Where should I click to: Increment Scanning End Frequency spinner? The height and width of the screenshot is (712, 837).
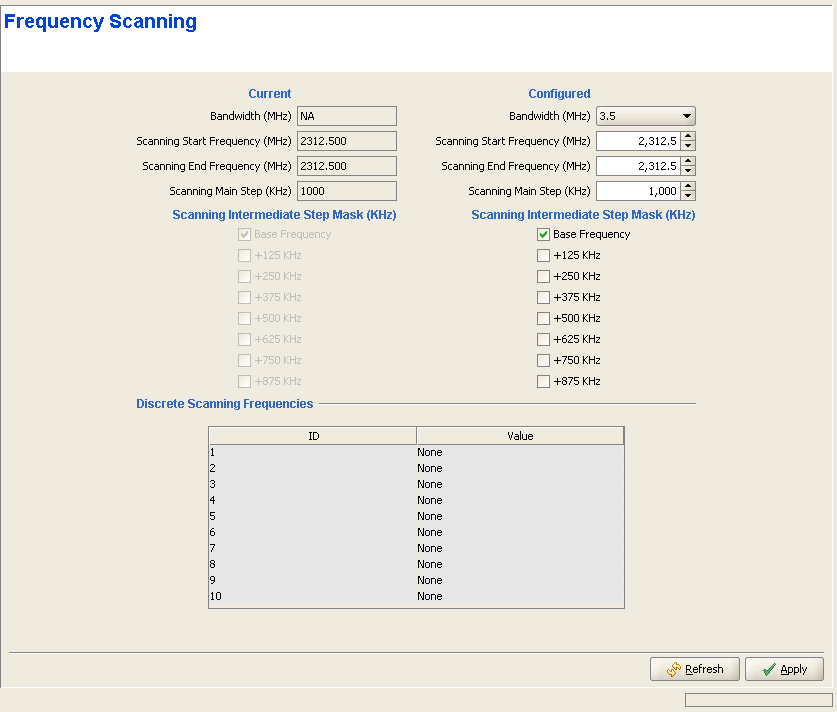[688, 162]
